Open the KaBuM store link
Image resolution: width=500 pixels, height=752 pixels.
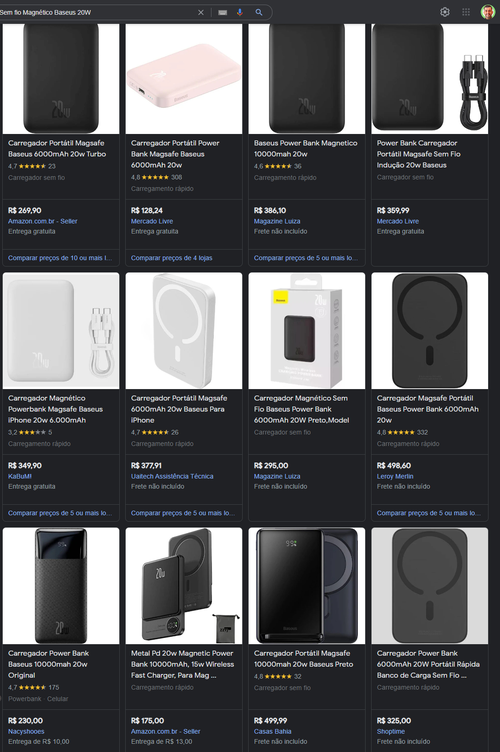pos(20,476)
